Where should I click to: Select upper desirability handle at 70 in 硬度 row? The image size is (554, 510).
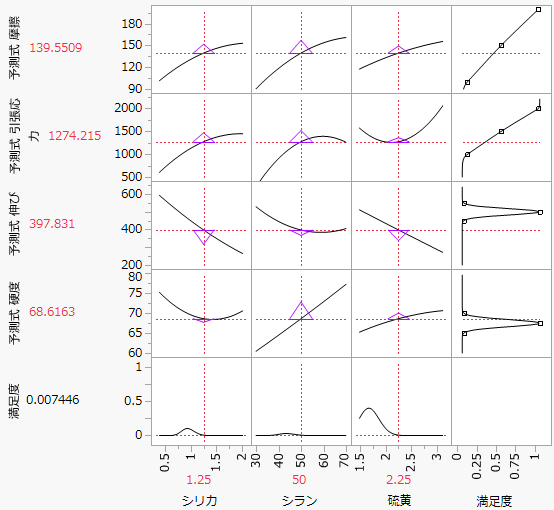pos(465,313)
